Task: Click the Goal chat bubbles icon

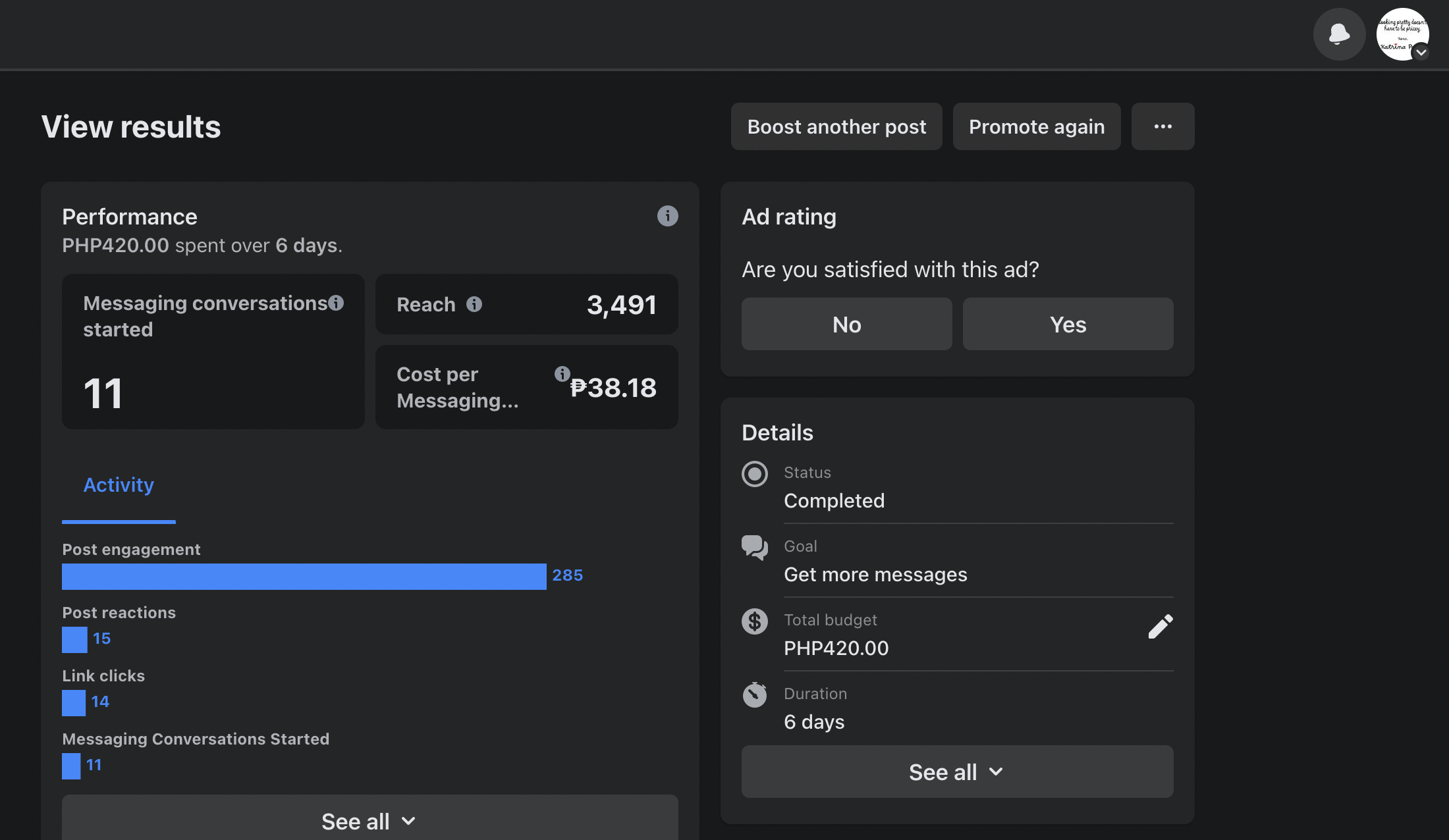Action: coord(755,548)
